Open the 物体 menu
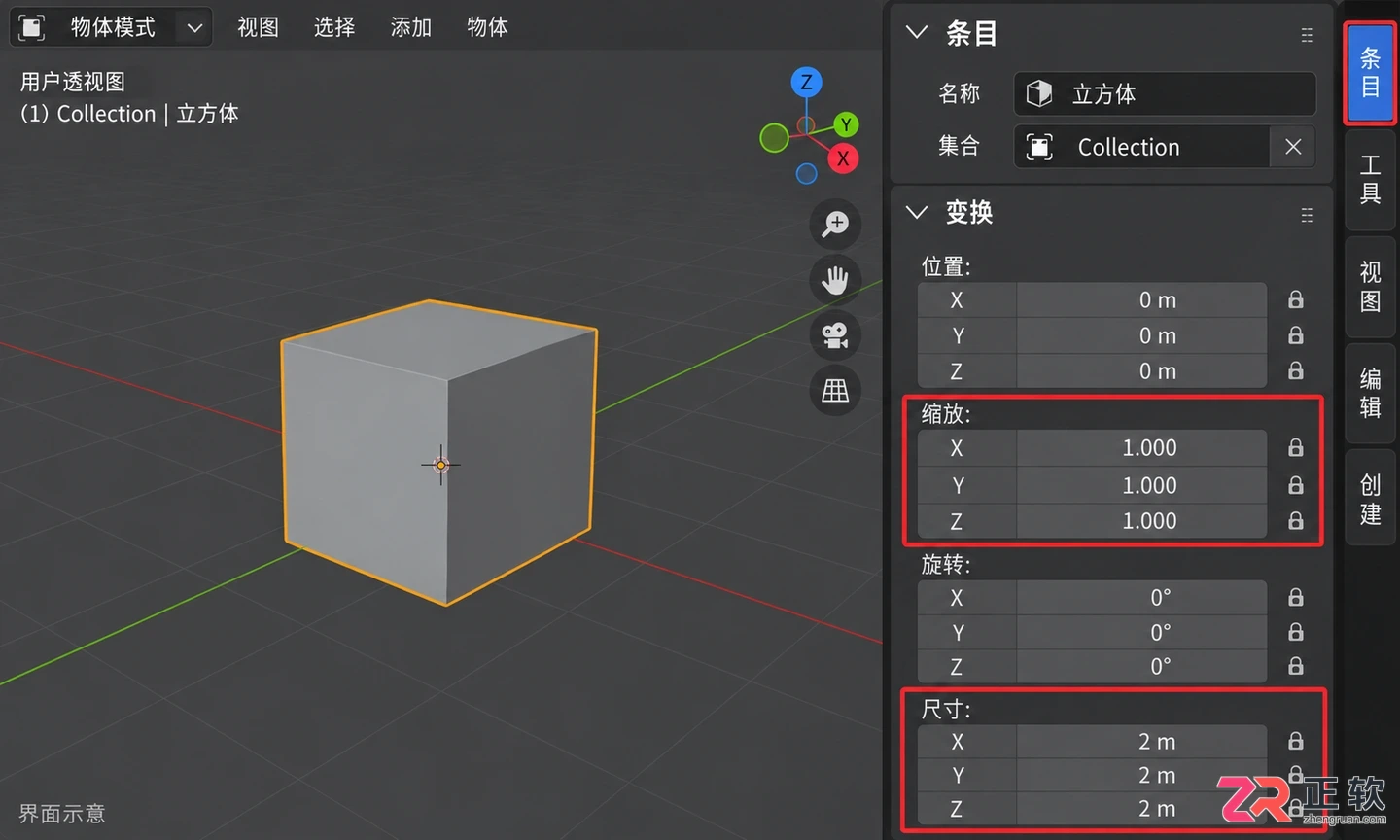The height and width of the screenshot is (840, 1400). (x=487, y=27)
